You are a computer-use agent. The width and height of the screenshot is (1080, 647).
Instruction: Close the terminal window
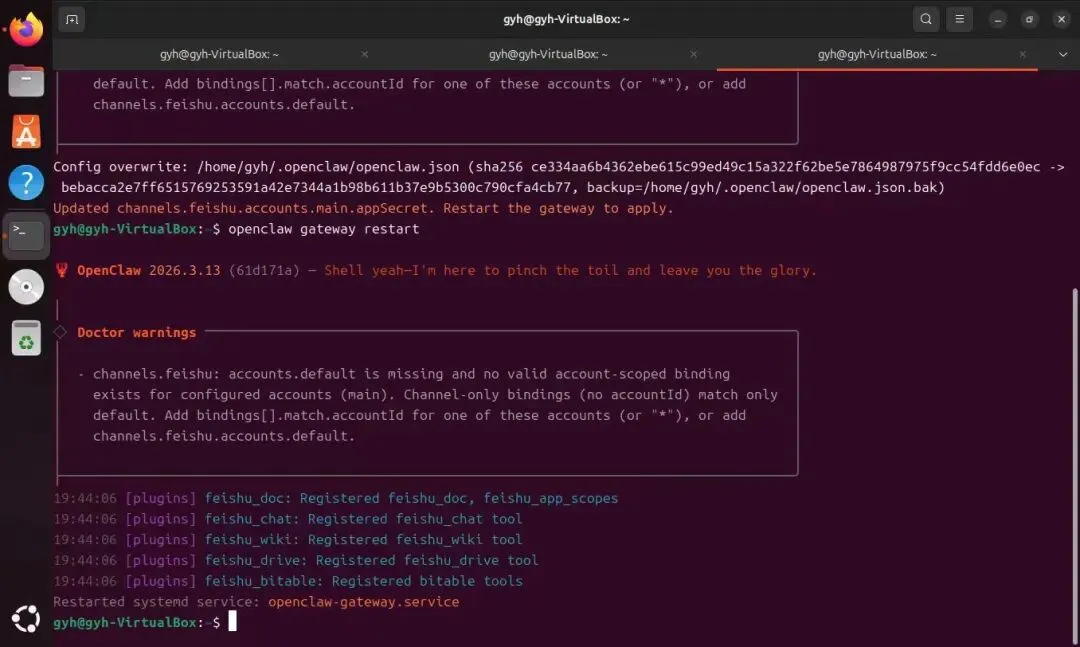(1061, 19)
